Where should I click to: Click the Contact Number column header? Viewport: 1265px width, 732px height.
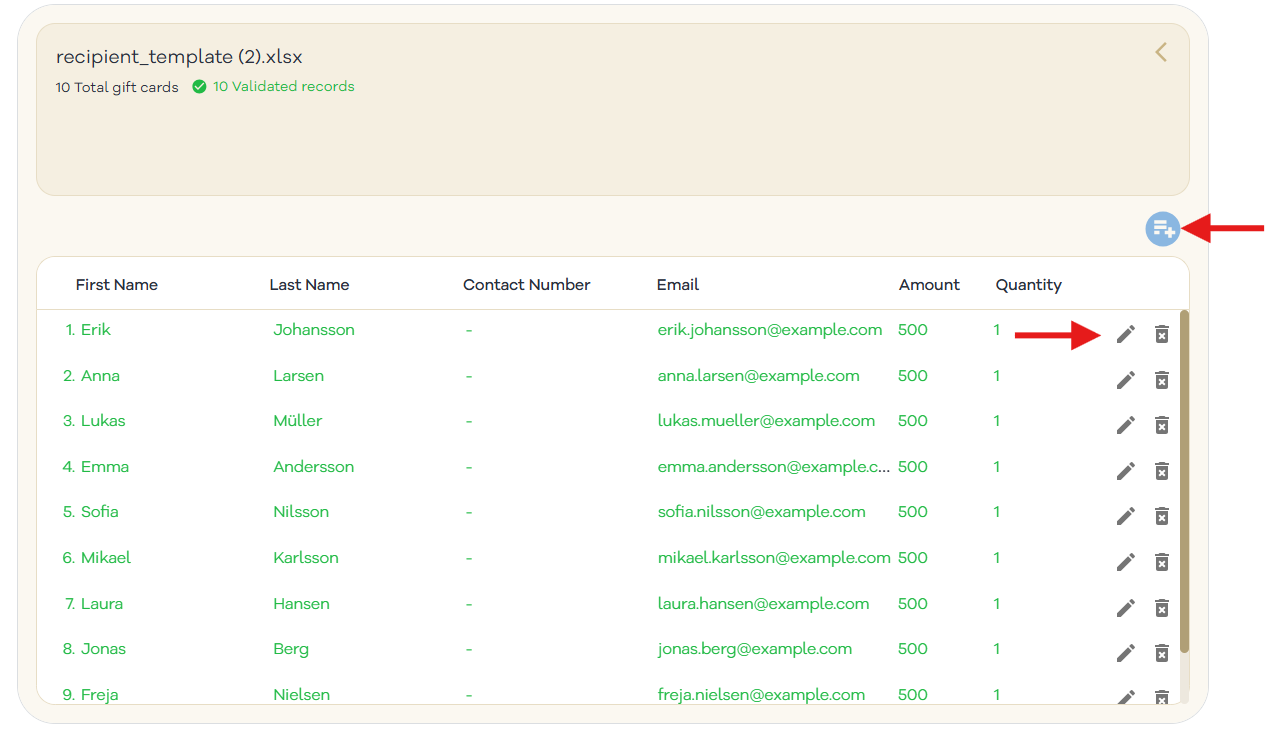click(x=527, y=285)
